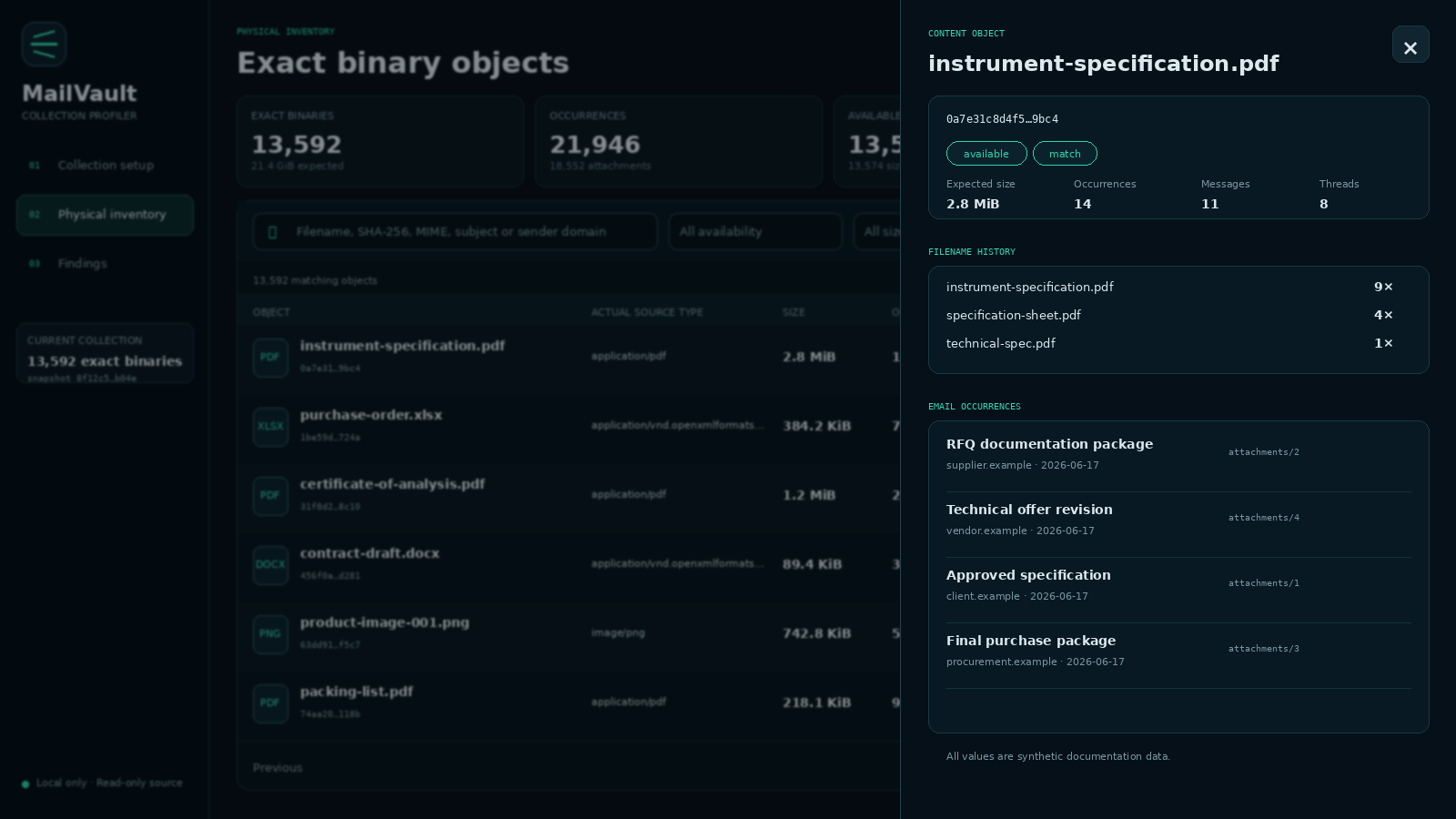Click the available status badge
Viewport: 1456px width, 819px height.
(x=986, y=154)
